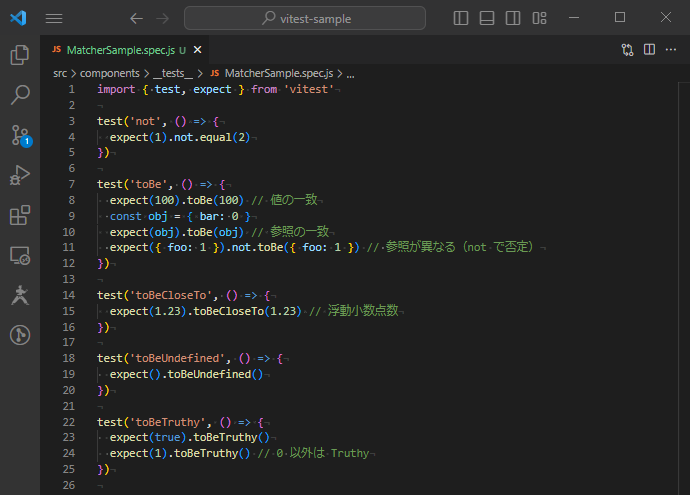Open the Explorer view in activity bar

point(20,55)
